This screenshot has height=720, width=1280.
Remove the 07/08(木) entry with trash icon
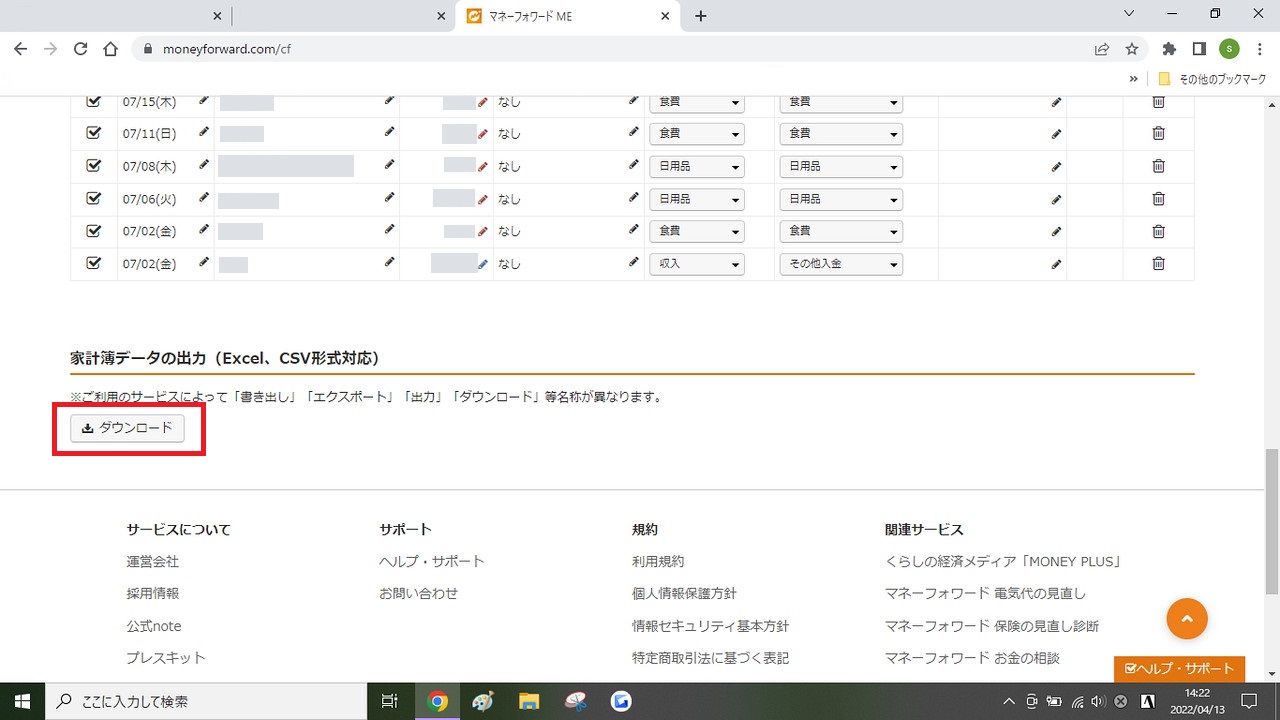(x=1158, y=166)
